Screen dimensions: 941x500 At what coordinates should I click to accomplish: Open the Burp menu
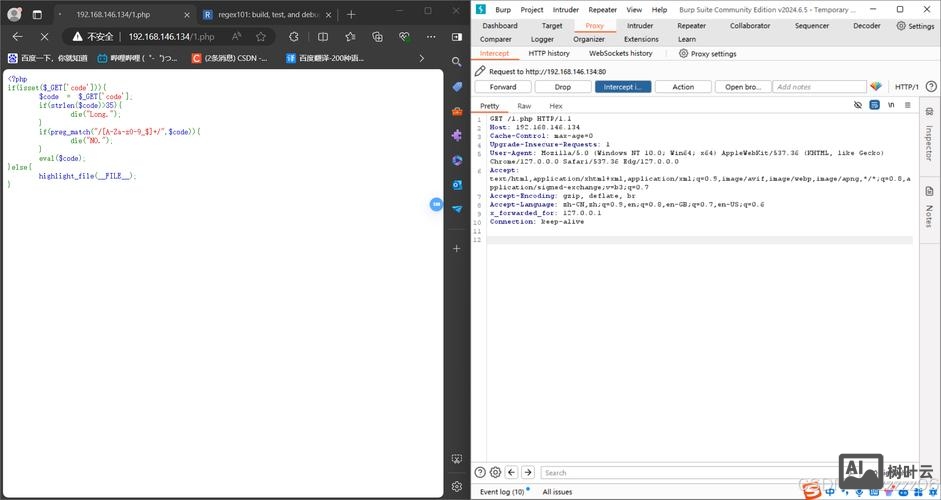(x=503, y=10)
